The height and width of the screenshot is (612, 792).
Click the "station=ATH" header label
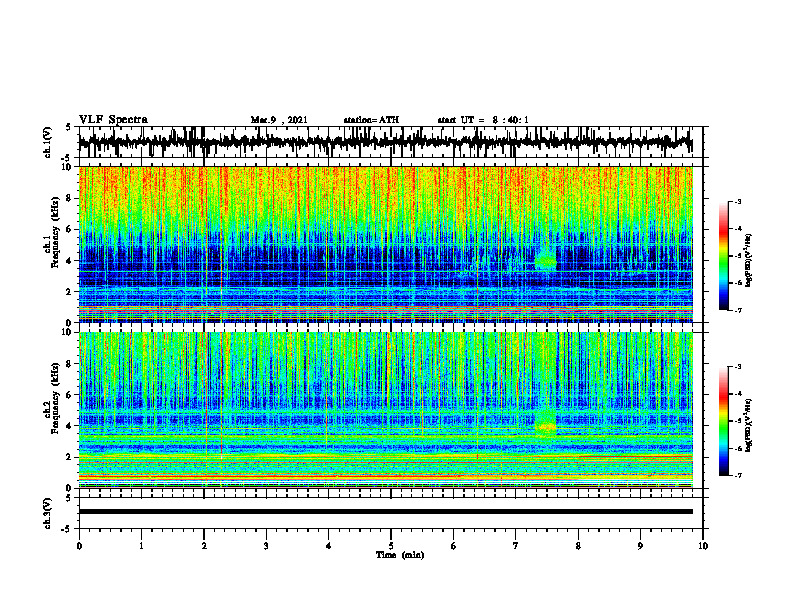(371, 120)
